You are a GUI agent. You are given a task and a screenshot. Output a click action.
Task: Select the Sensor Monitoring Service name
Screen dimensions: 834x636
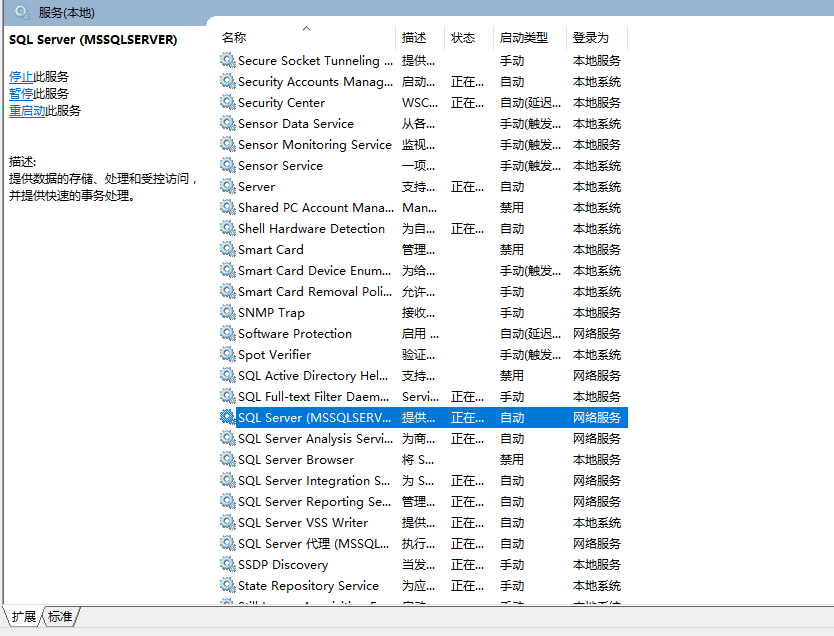[x=315, y=145]
